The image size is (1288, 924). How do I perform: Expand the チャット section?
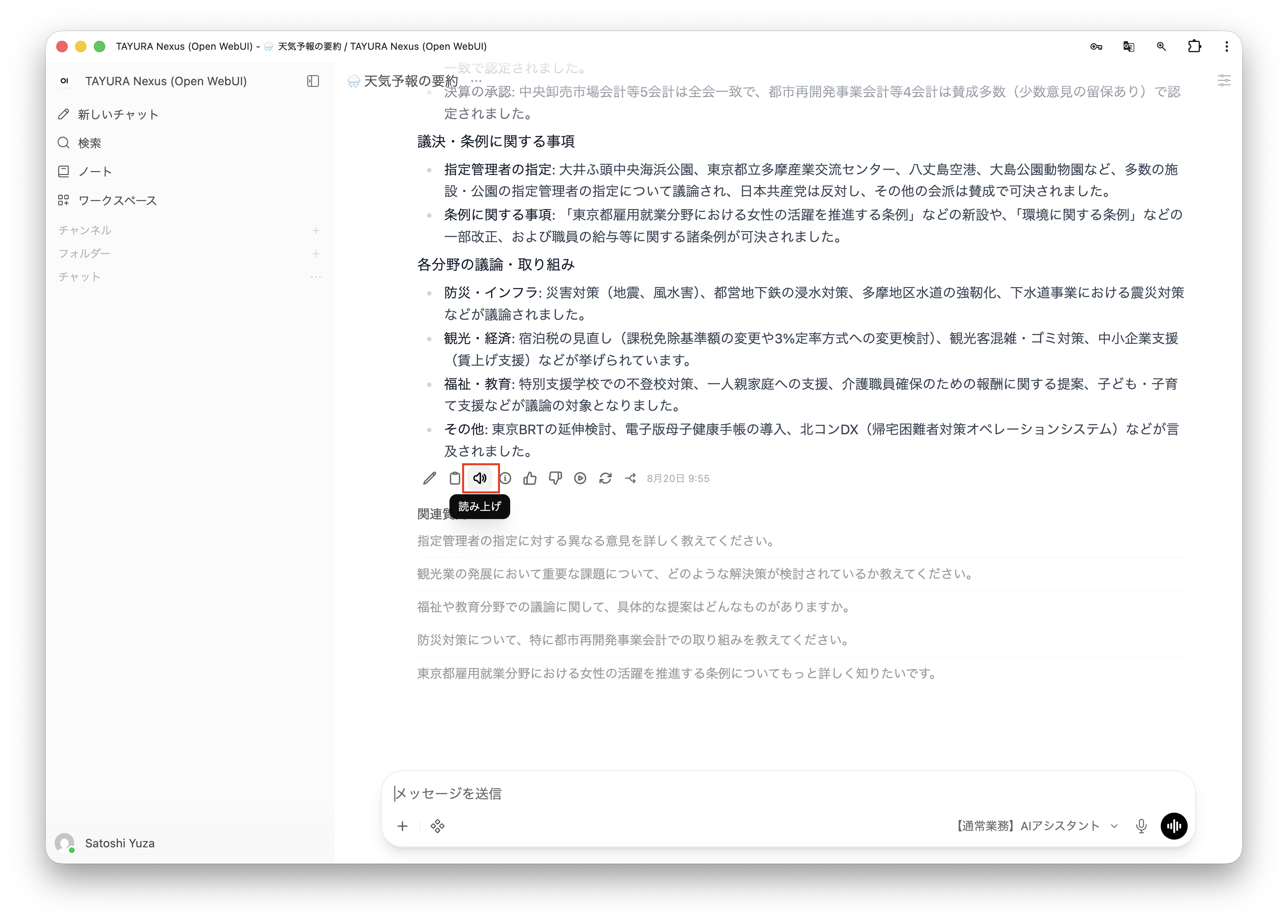click(79, 276)
